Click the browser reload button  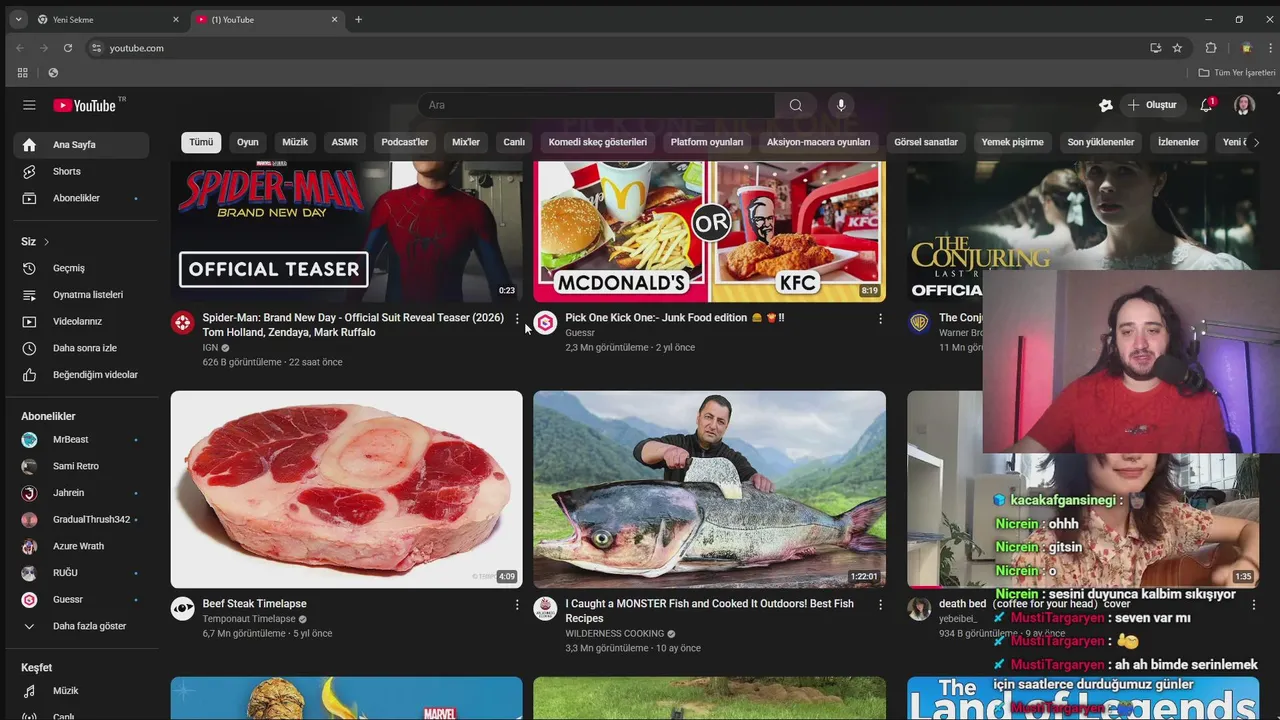[x=67, y=48]
